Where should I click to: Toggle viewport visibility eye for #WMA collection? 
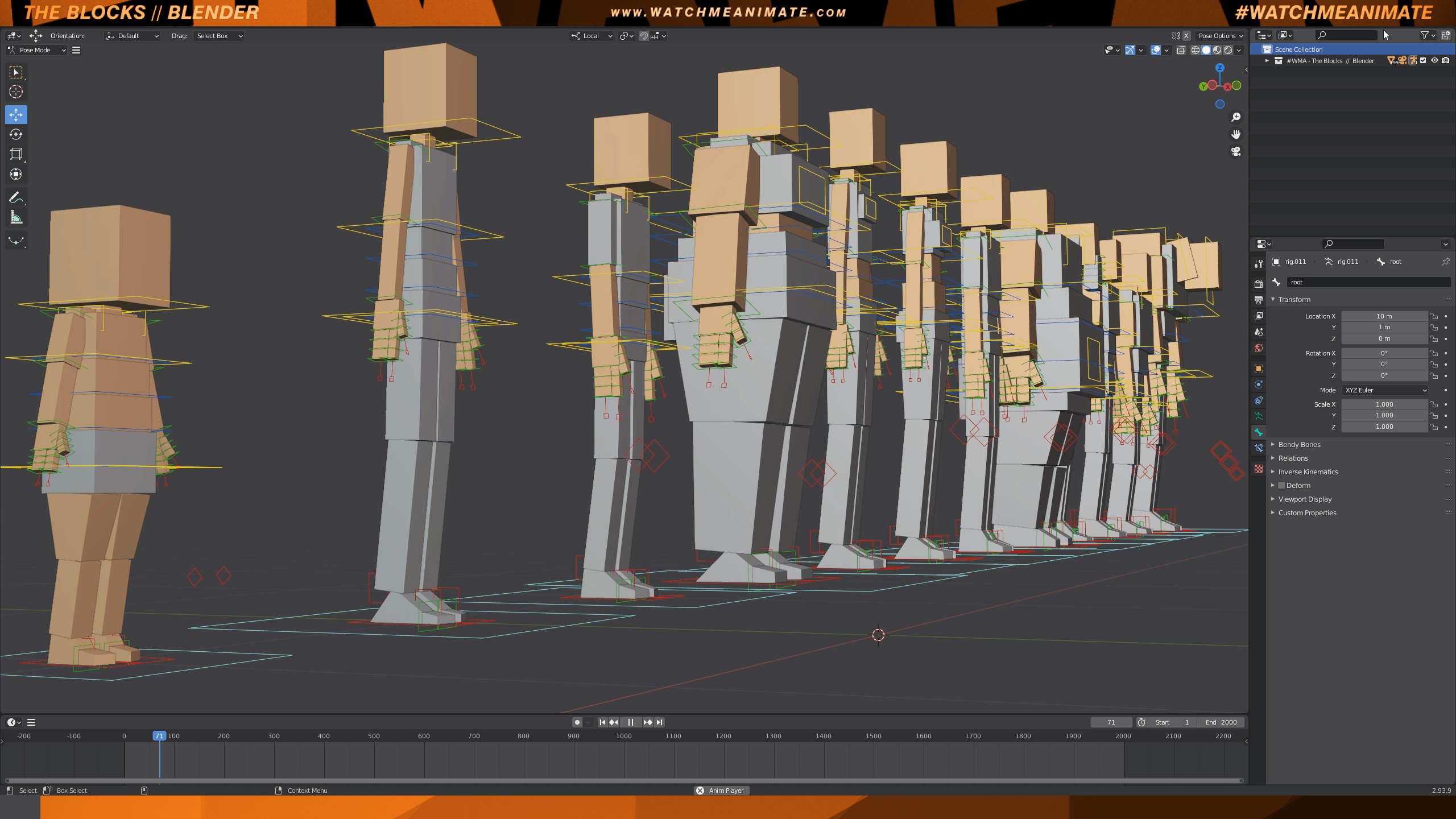[1435, 61]
